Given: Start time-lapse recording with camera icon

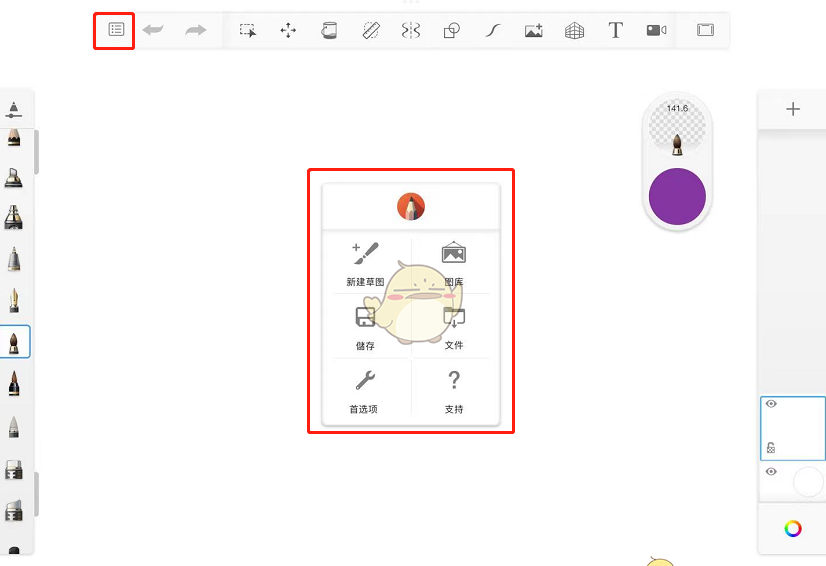Looking at the screenshot, I should 656,30.
